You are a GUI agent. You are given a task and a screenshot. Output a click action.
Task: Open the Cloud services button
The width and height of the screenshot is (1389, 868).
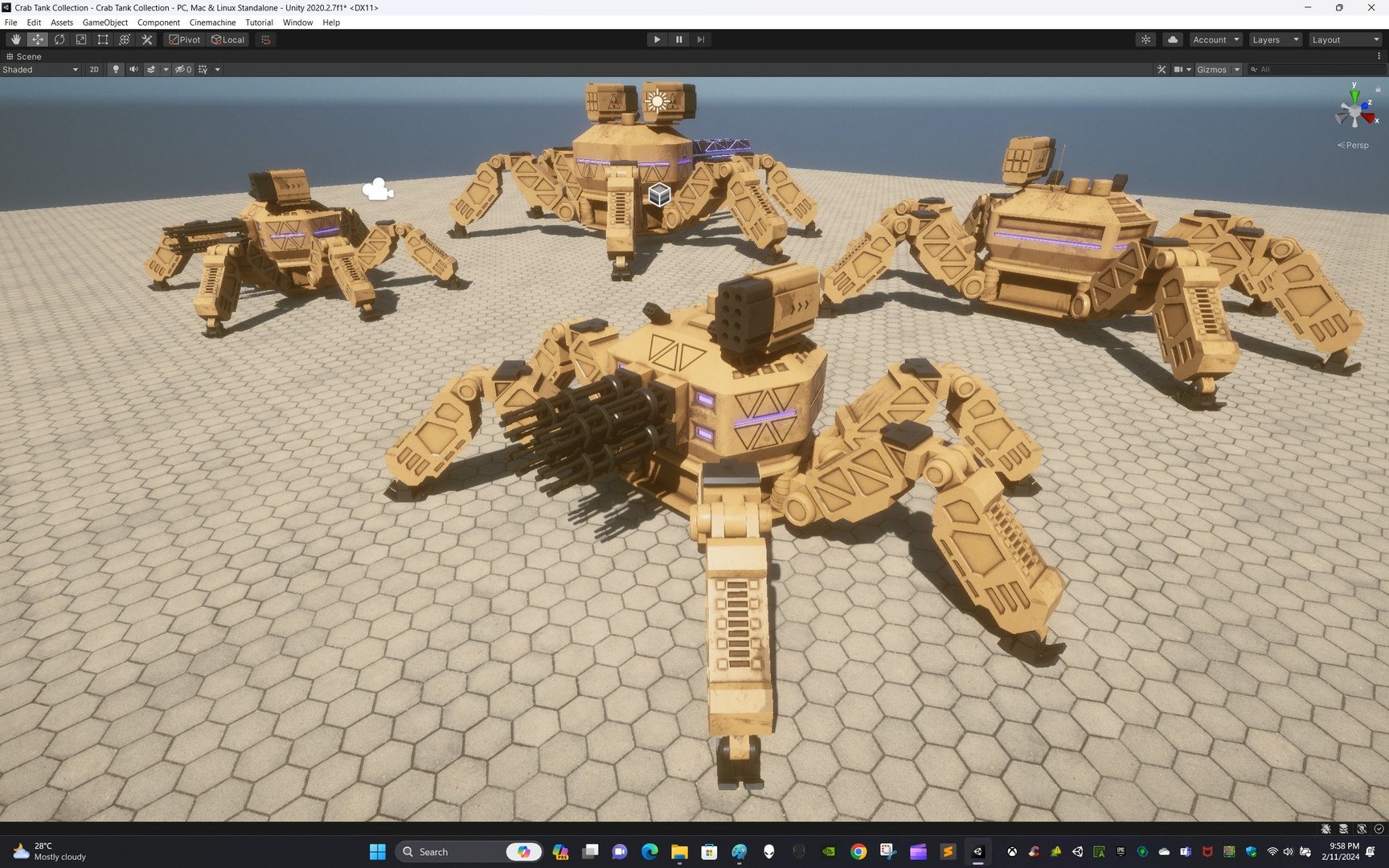1173,39
